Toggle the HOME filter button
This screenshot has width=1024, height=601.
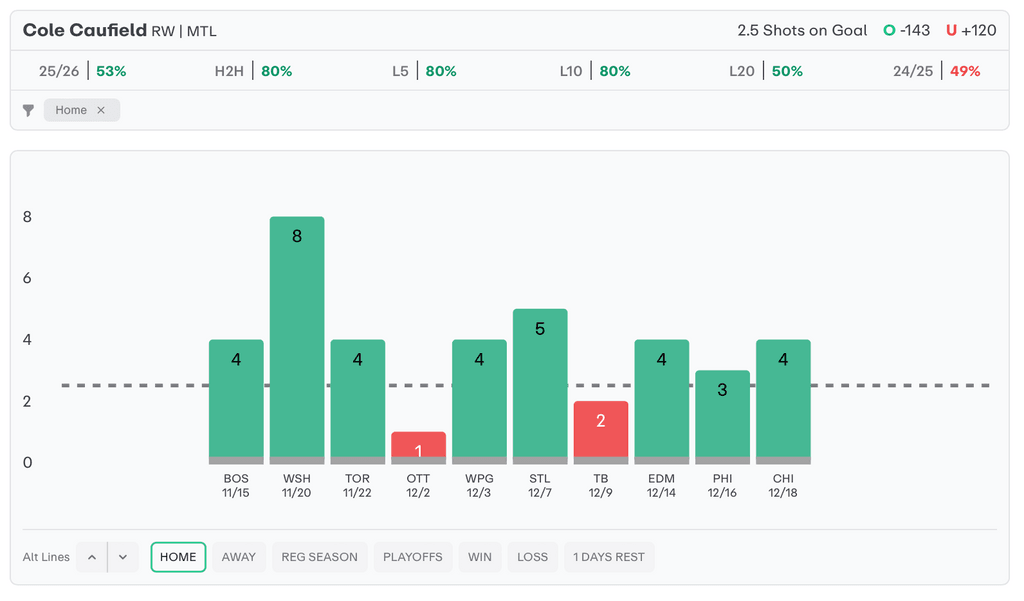tap(178, 557)
